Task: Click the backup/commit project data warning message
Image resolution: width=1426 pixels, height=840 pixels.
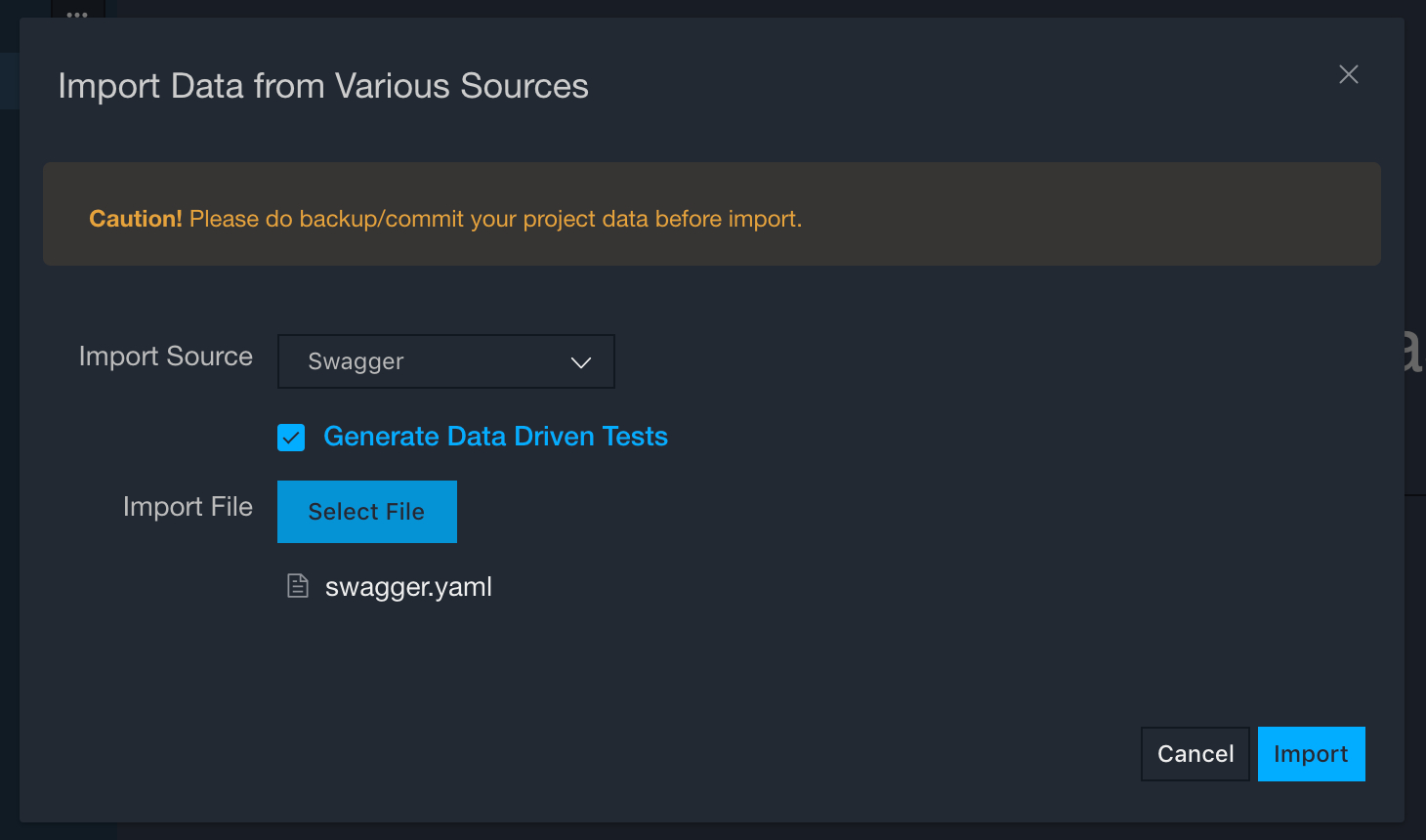Action: [495, 219]
